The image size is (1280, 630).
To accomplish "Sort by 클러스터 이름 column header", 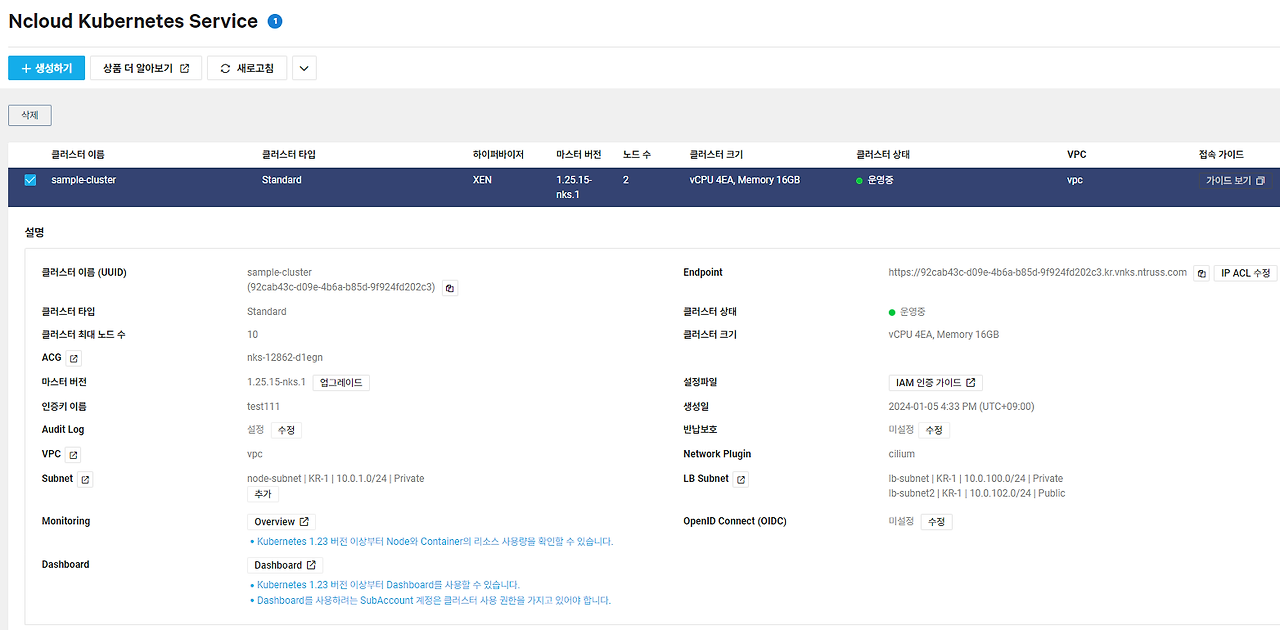I will pyautogui.click(x=78, y=155).
